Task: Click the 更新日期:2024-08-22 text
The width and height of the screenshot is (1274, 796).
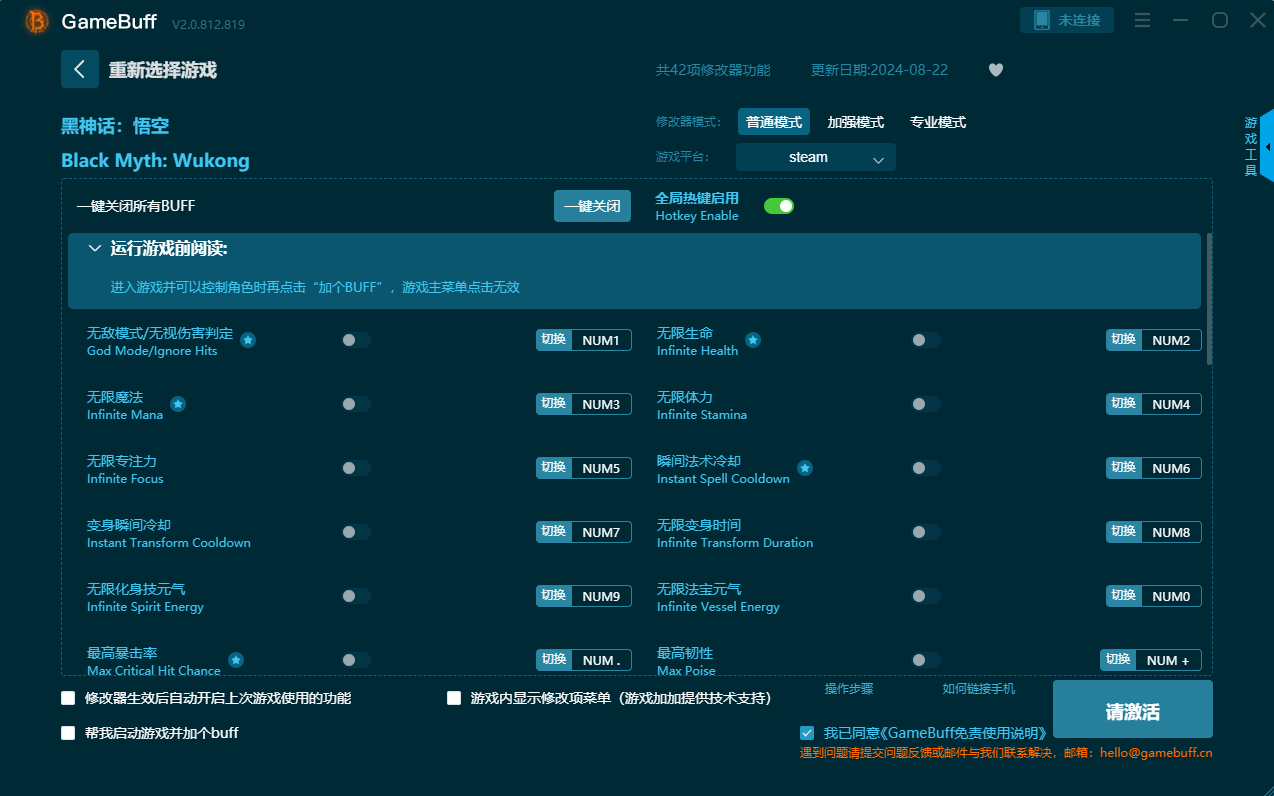Action: 879,70
